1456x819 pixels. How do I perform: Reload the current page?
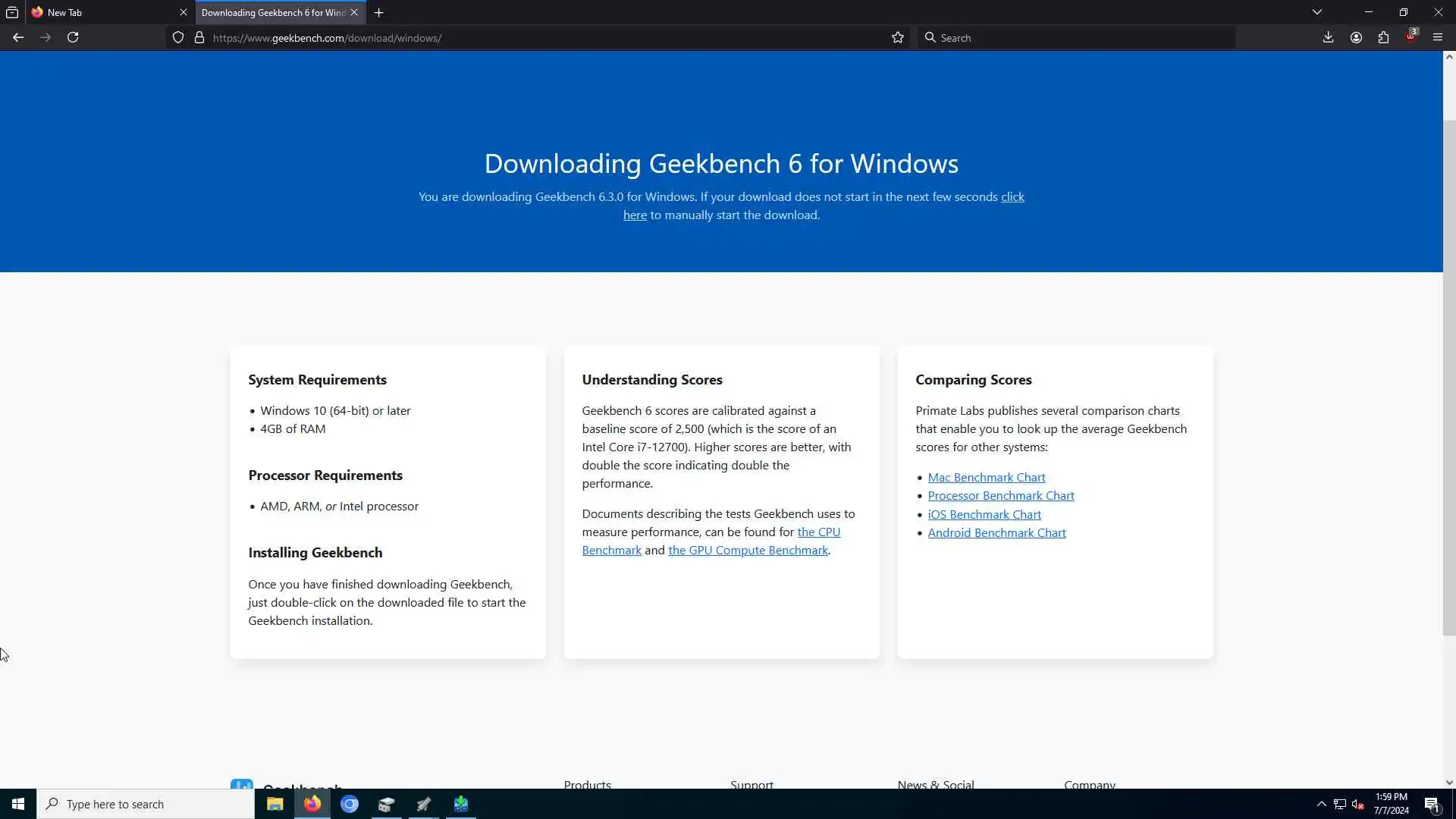point(73,37)
